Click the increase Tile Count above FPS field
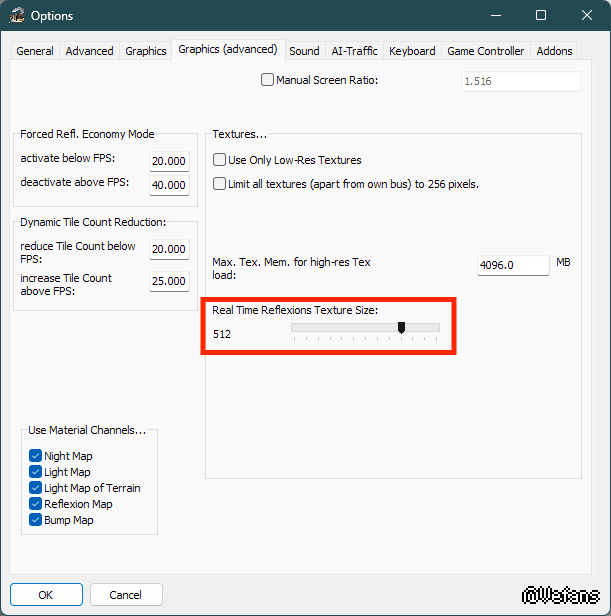611x616 pixels. point(169,281)
